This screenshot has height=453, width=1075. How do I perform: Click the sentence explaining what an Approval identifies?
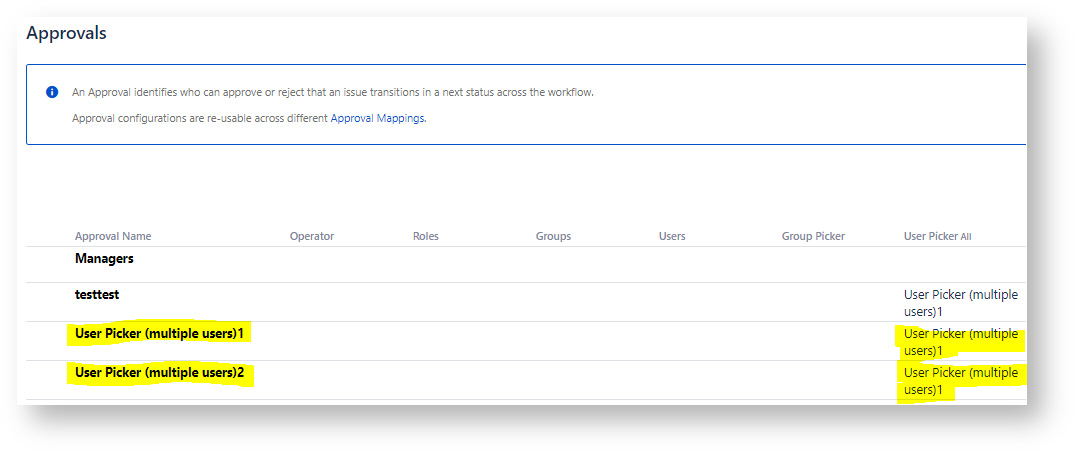tap(332, 92)
